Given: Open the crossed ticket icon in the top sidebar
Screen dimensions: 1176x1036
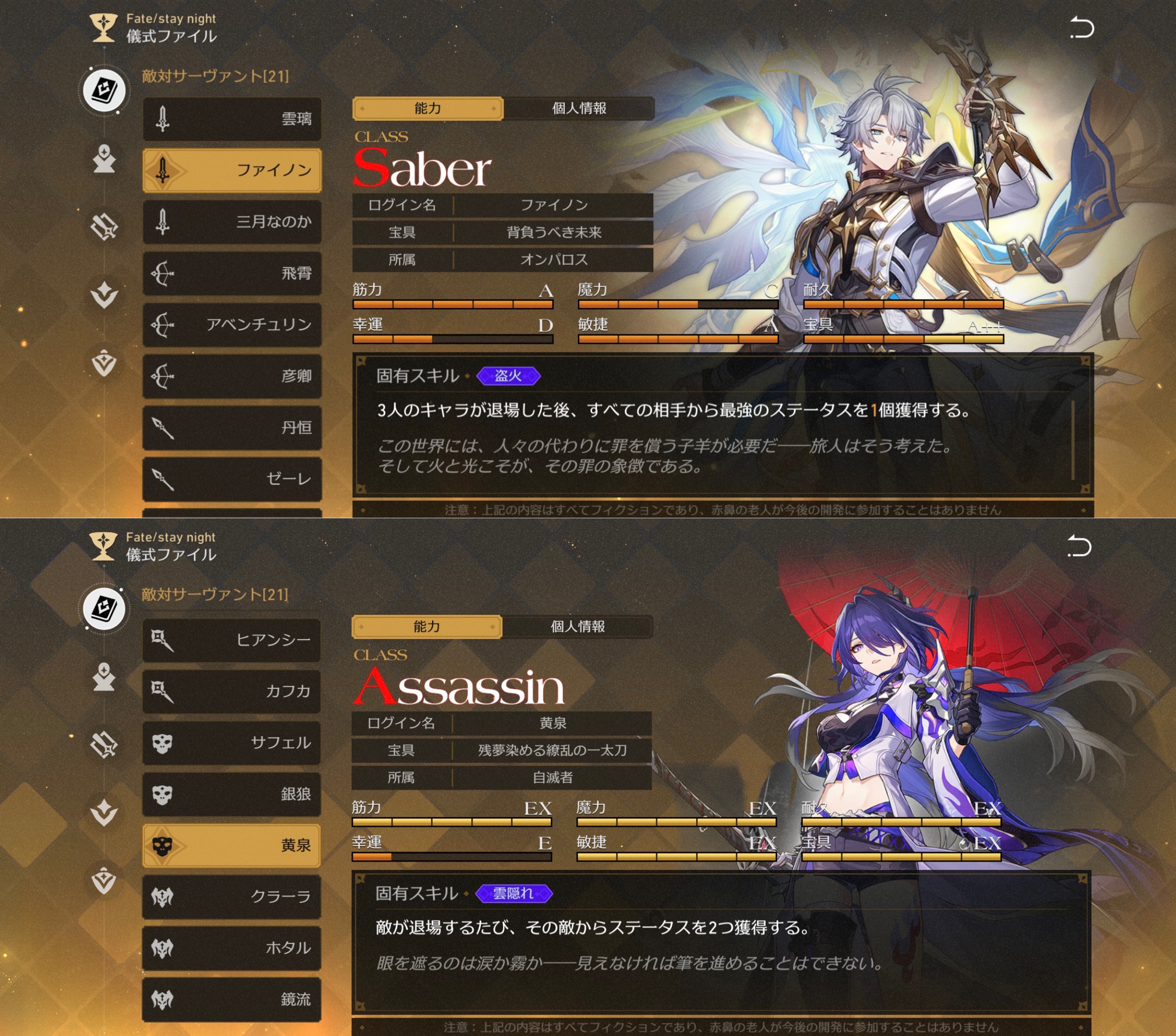Looking at the screenshot, I should [x=104, y=226].
